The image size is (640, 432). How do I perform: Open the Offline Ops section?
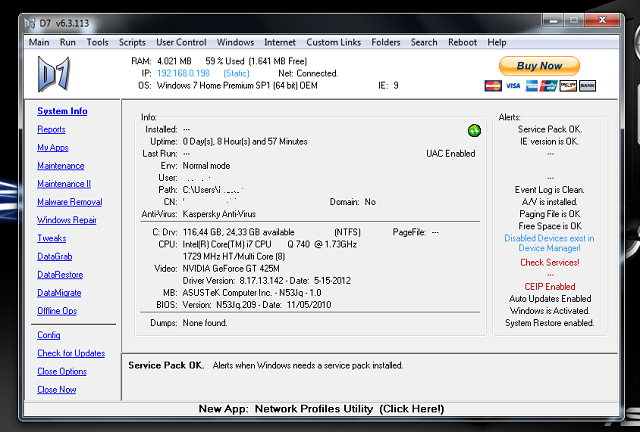click(57, 311)
